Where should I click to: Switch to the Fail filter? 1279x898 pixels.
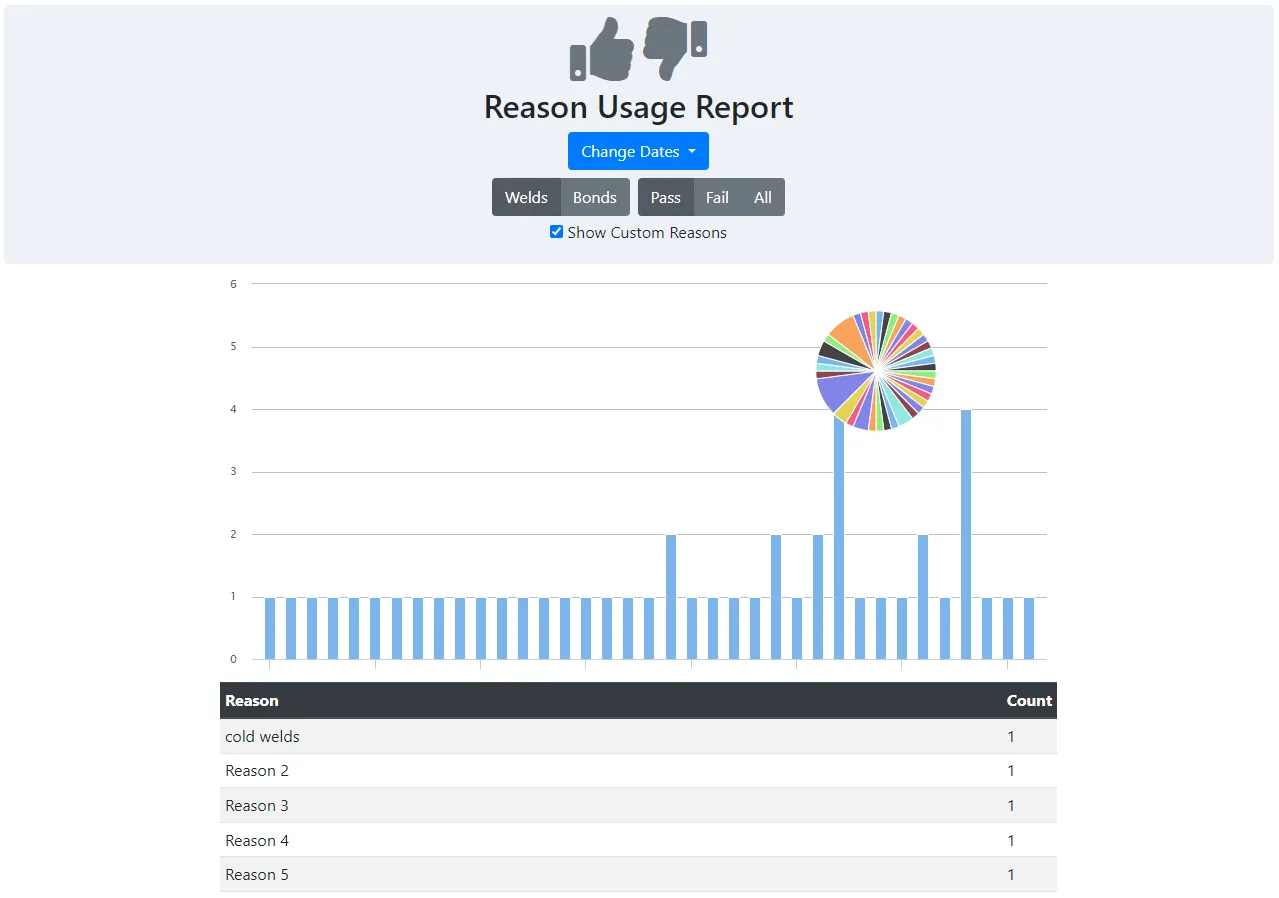717,197
